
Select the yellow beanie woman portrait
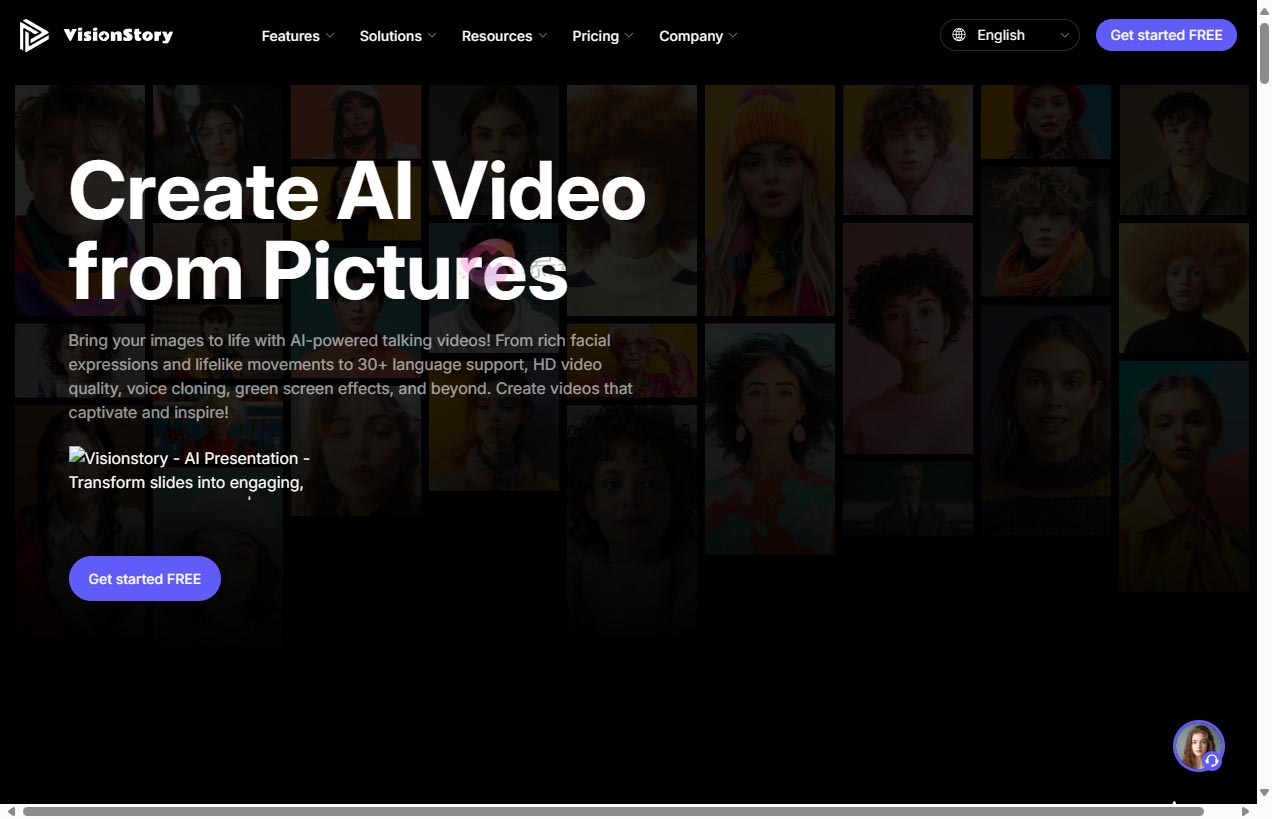click(x=769, y=200)
